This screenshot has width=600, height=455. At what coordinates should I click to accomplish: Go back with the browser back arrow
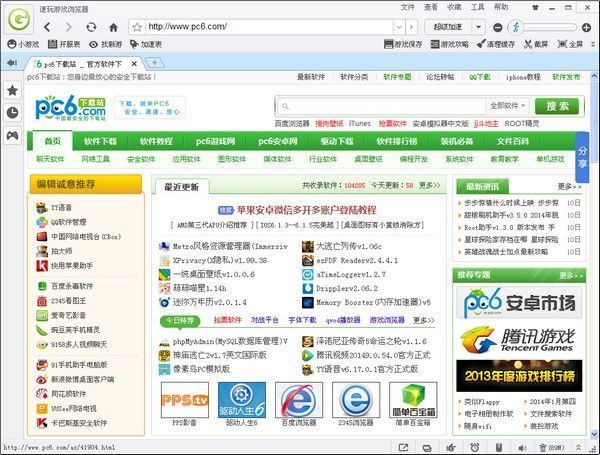pyautogui.click(x=47, y=27)
